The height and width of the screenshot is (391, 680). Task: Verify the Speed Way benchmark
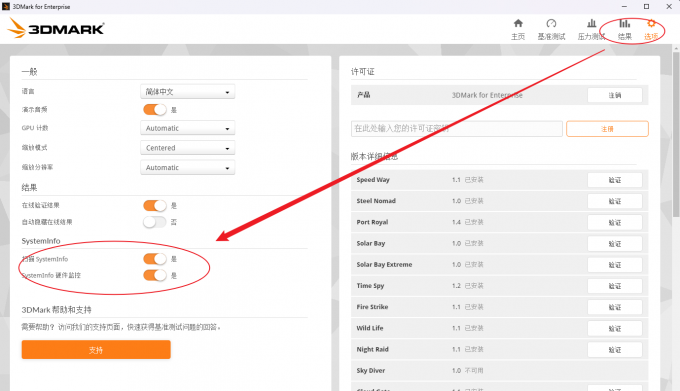615,180
